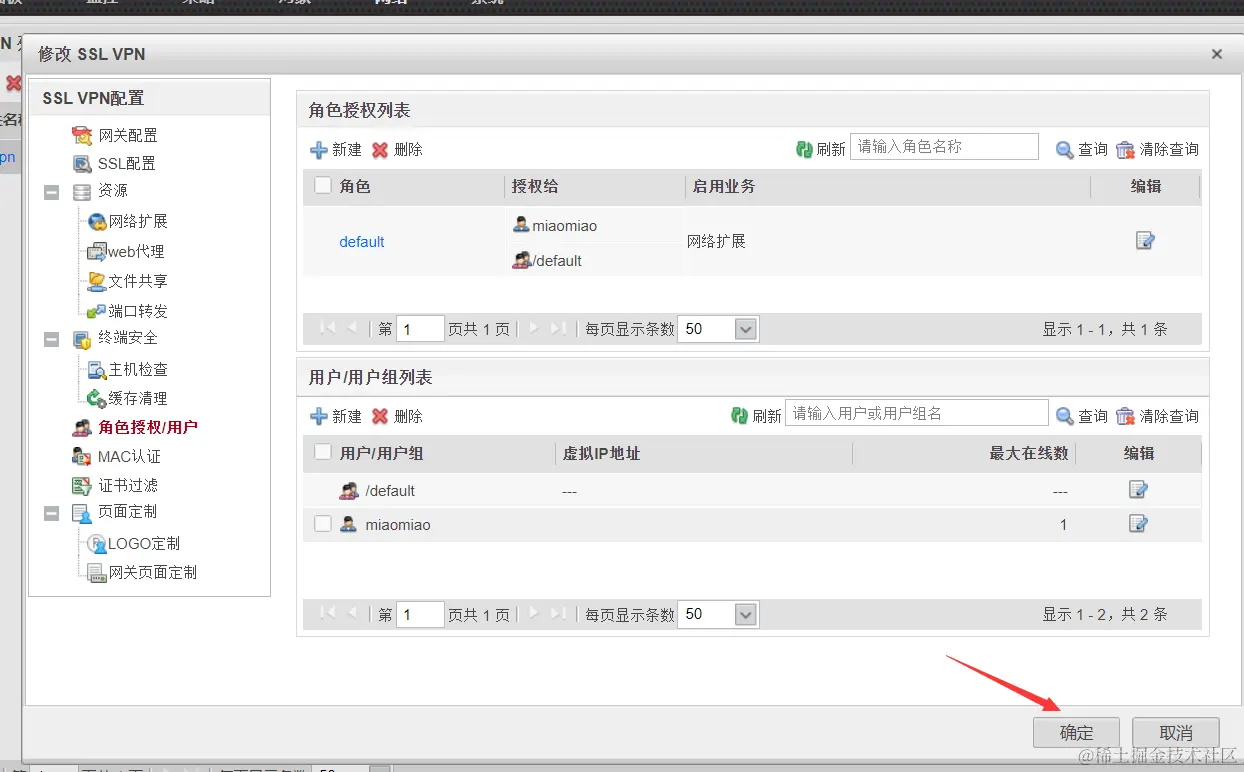The image size is (1244, 772).
Task: Select the 证书过滤 icon
Action: [82, 485]
